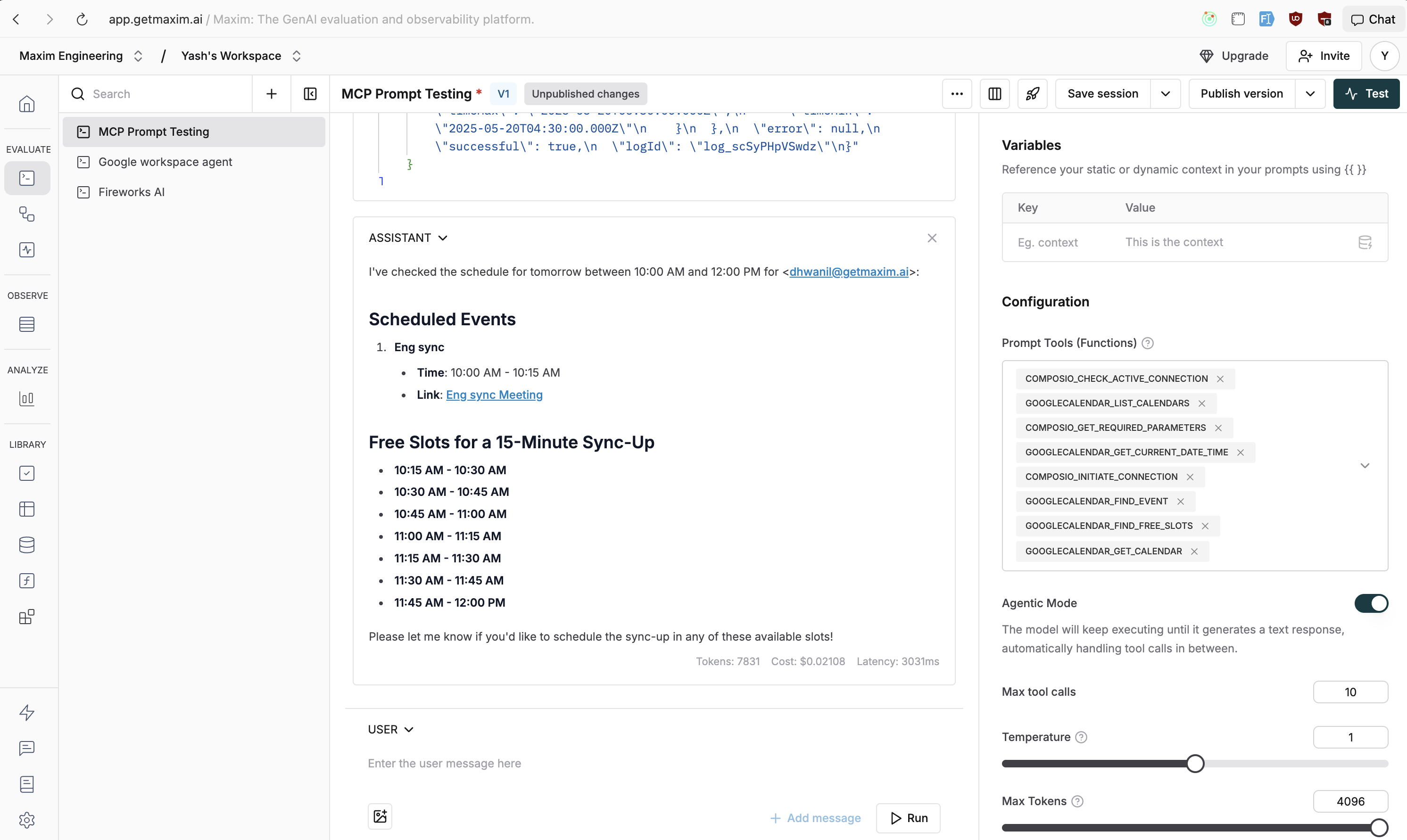Screen dimensions: 1407x840
Task: Open the Eng sync Meeting link
Action: [x=494, y=395]
